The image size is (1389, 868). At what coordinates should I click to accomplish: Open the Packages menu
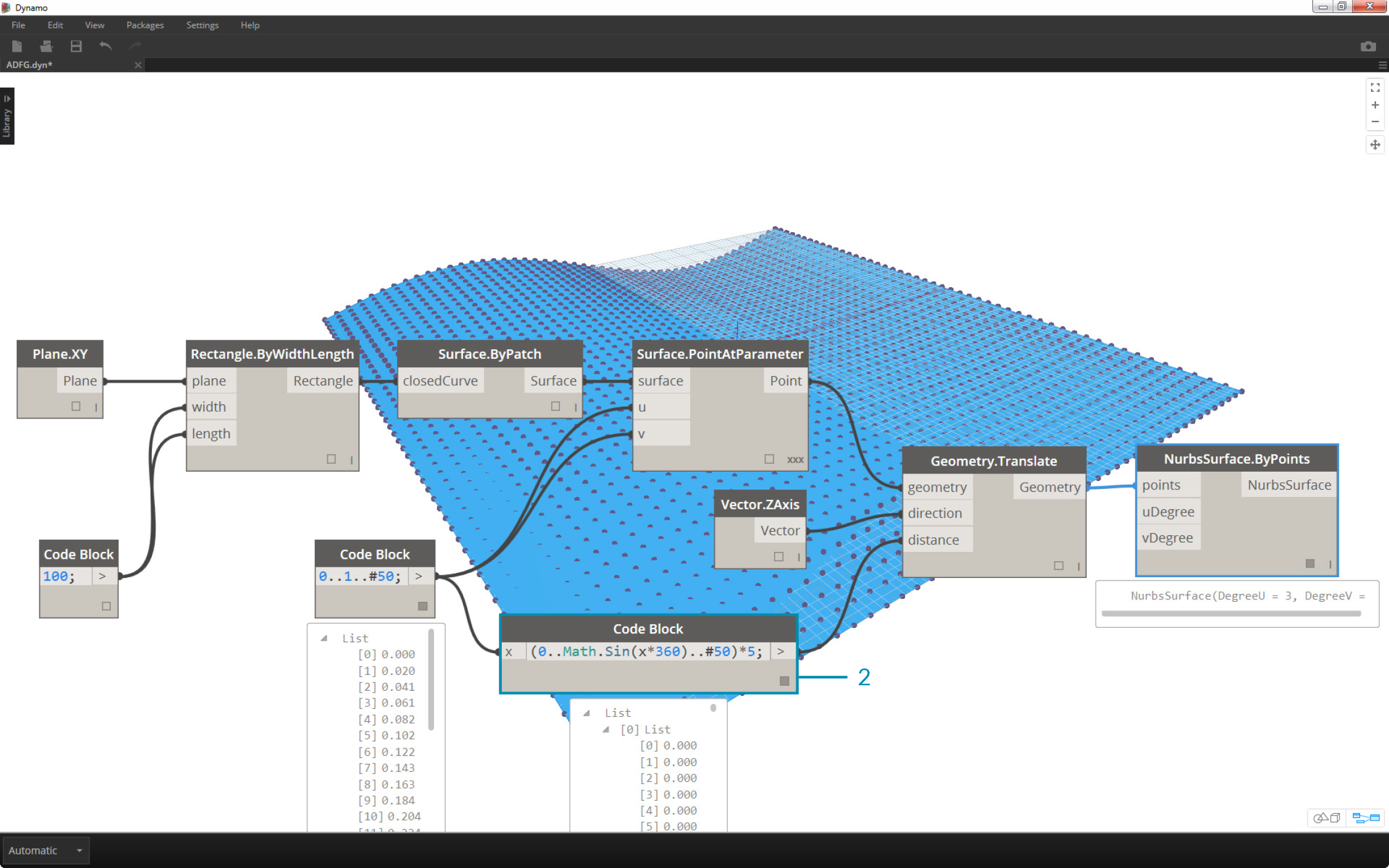[x=145, y=24]
